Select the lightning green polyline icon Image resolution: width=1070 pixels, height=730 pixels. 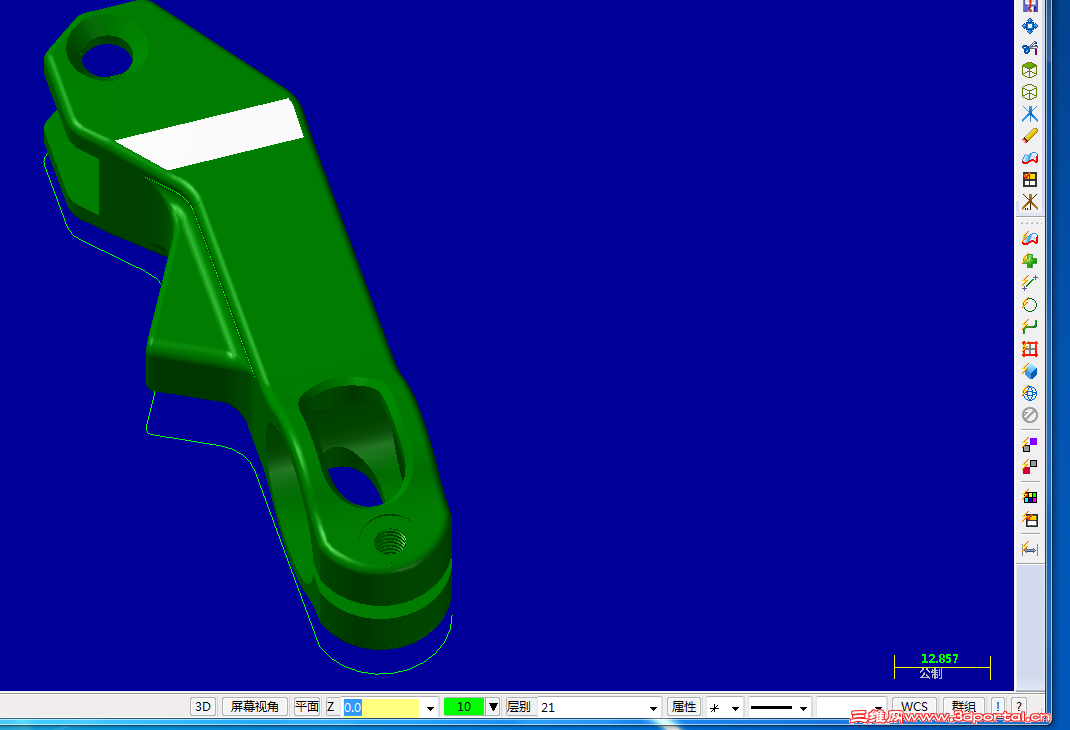[1030, 326]
